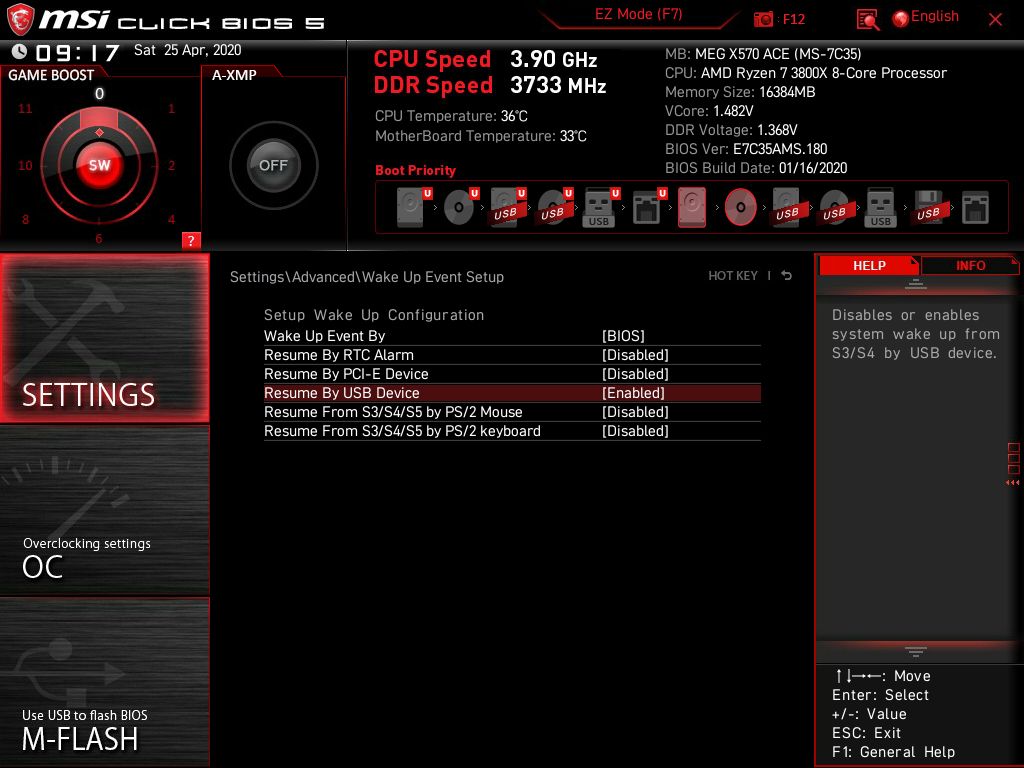Click the help panel's top drag handle

(x=916, y=284)
